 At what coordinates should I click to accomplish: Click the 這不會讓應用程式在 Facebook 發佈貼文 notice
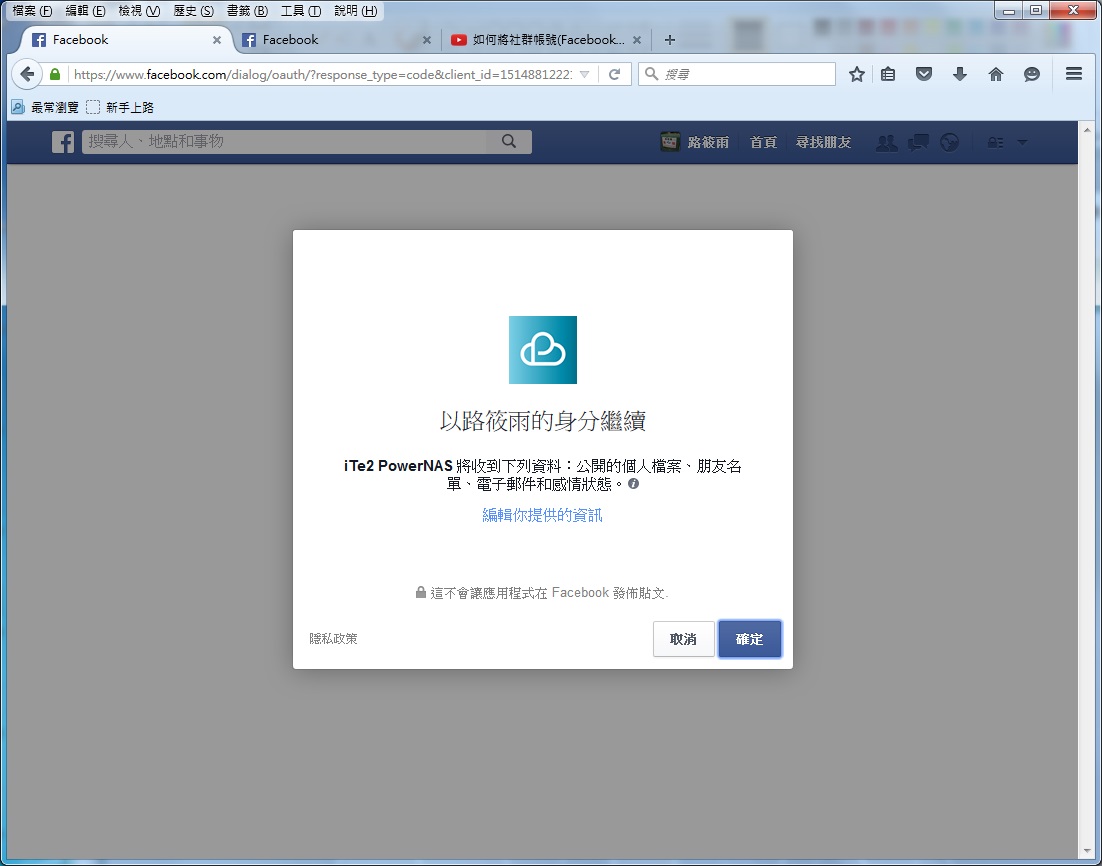coord(542,593)
